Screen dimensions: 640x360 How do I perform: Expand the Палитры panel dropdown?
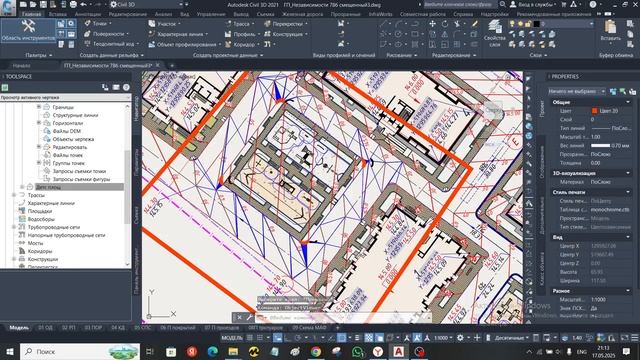click(39, 55)
